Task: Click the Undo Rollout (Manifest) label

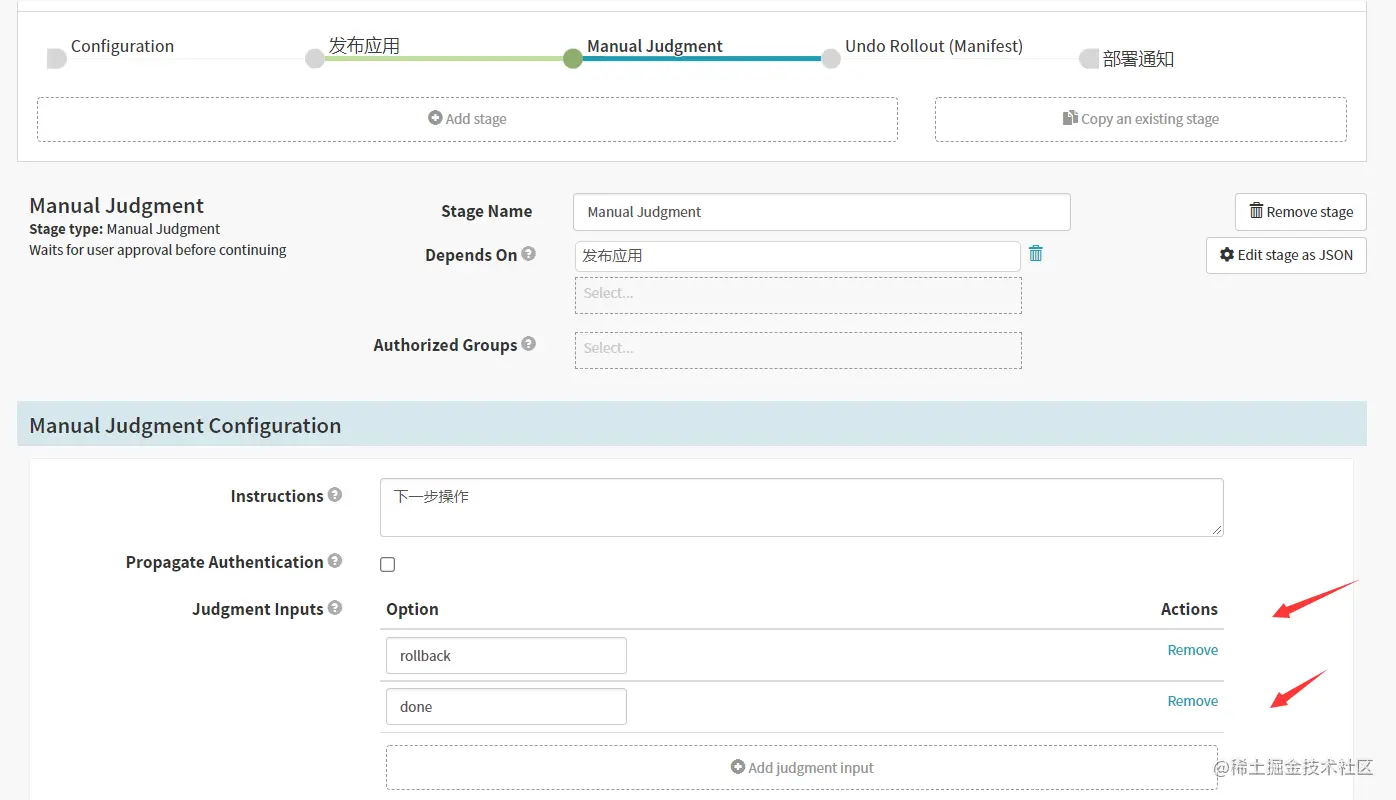Action: pyautogui.click(x=934, y=46)
